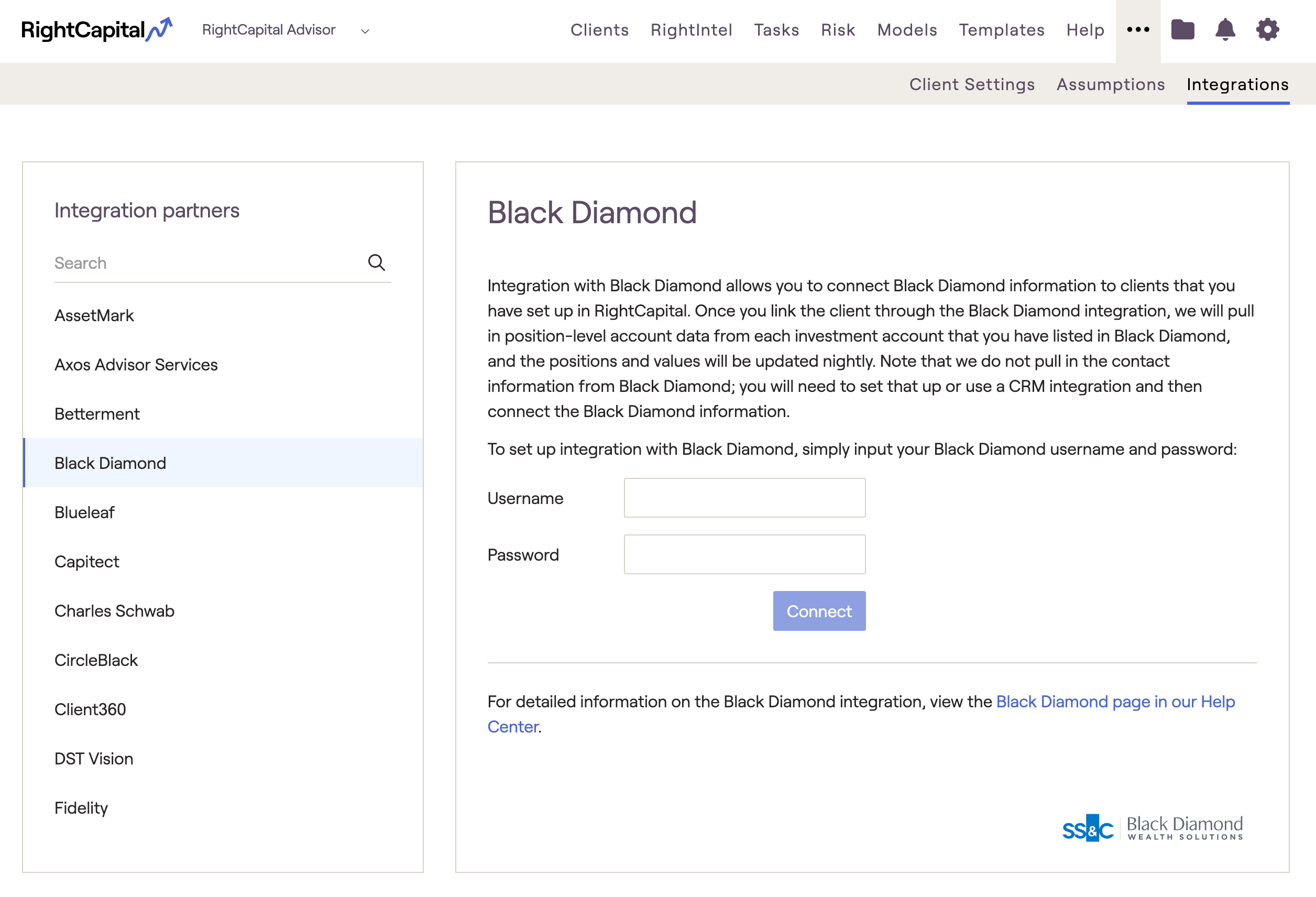Open the settings gear icon
This screenshot has height=897, width=1316.
pyautogui.click(x=1267, y=29)
